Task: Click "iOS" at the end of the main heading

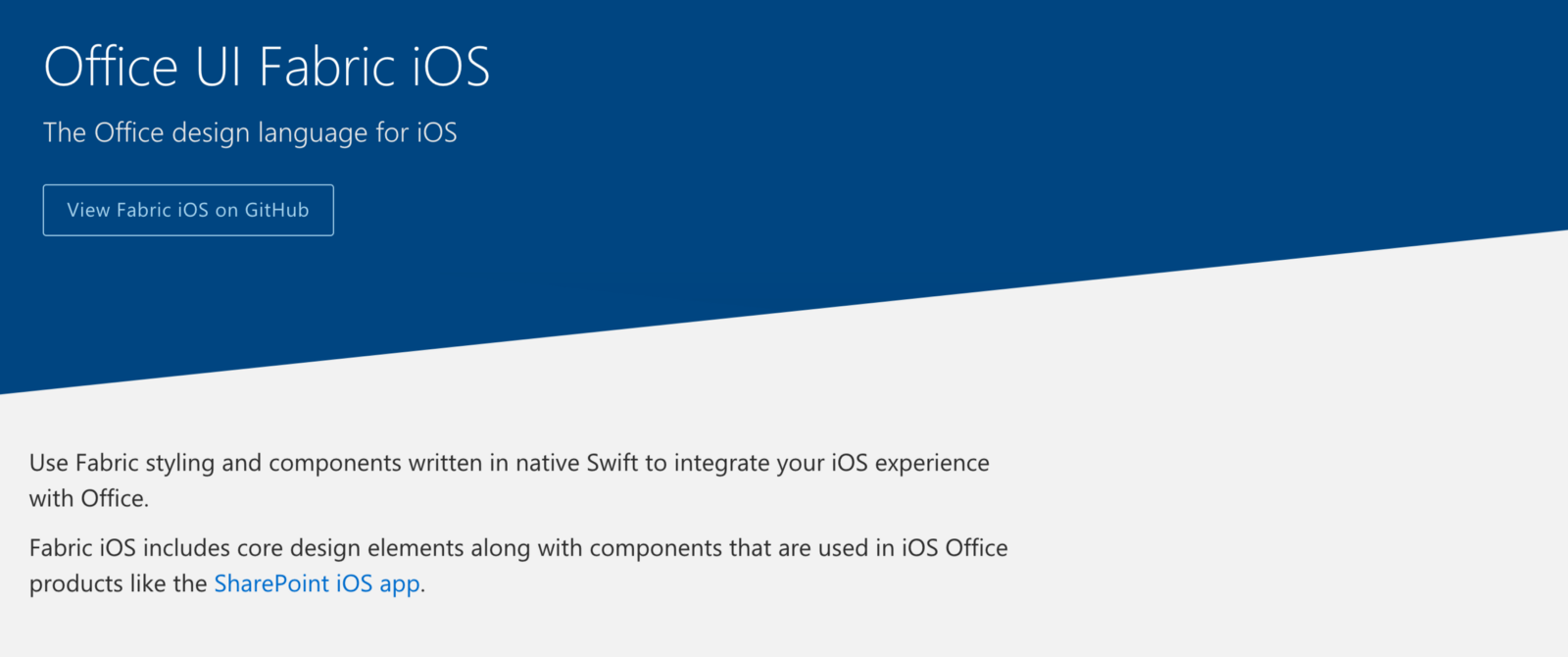Action: [x=450, y=67]
